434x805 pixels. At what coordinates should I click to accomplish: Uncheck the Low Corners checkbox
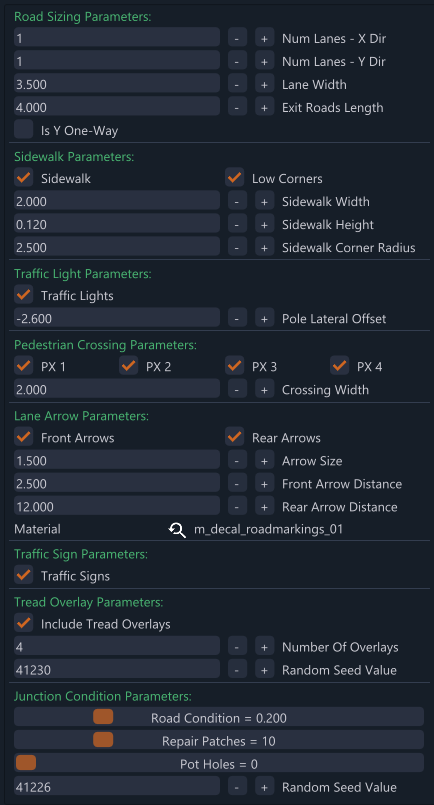(235, 178)
